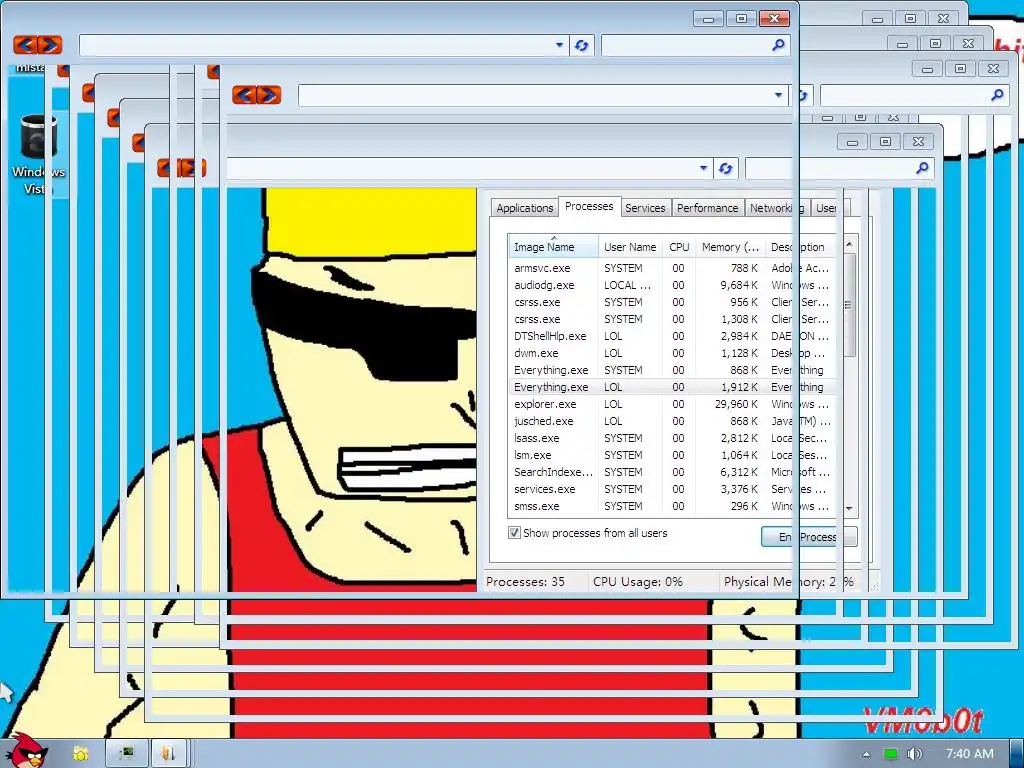1024x768 pixels.
Task: Click the Show desktop strip beside the clock
Action: point(1017,754)
